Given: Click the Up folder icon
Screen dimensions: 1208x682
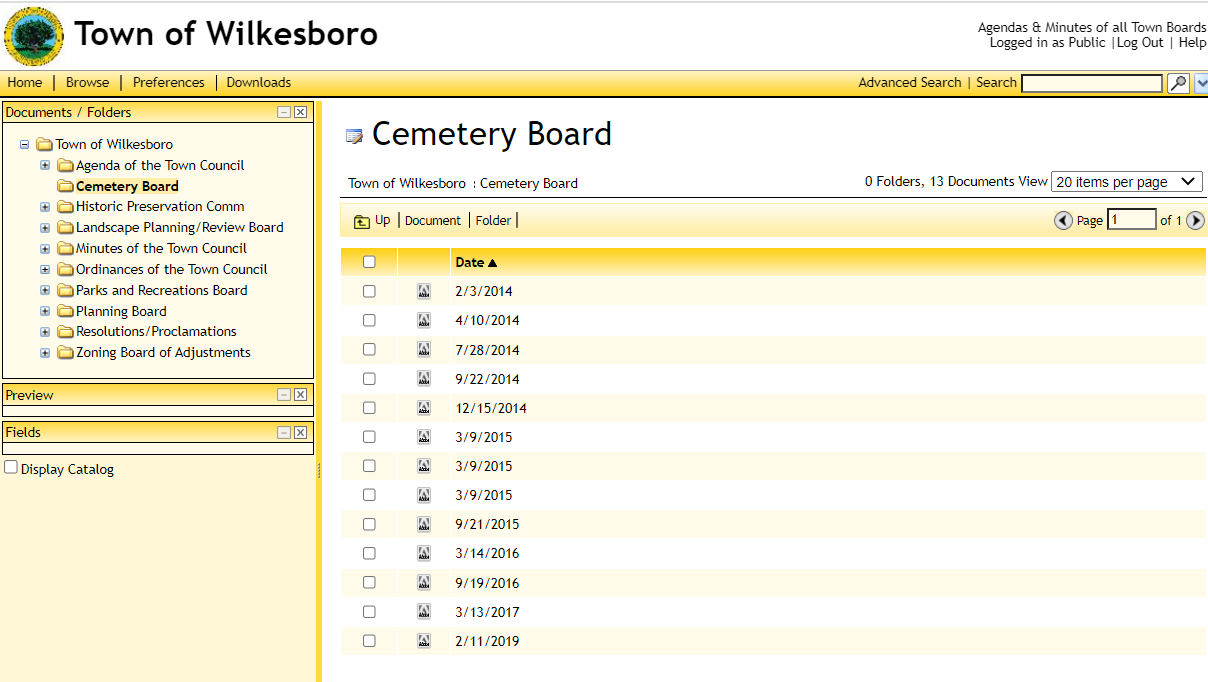Looking at the screenshot, I should click(x=362, y=221).
